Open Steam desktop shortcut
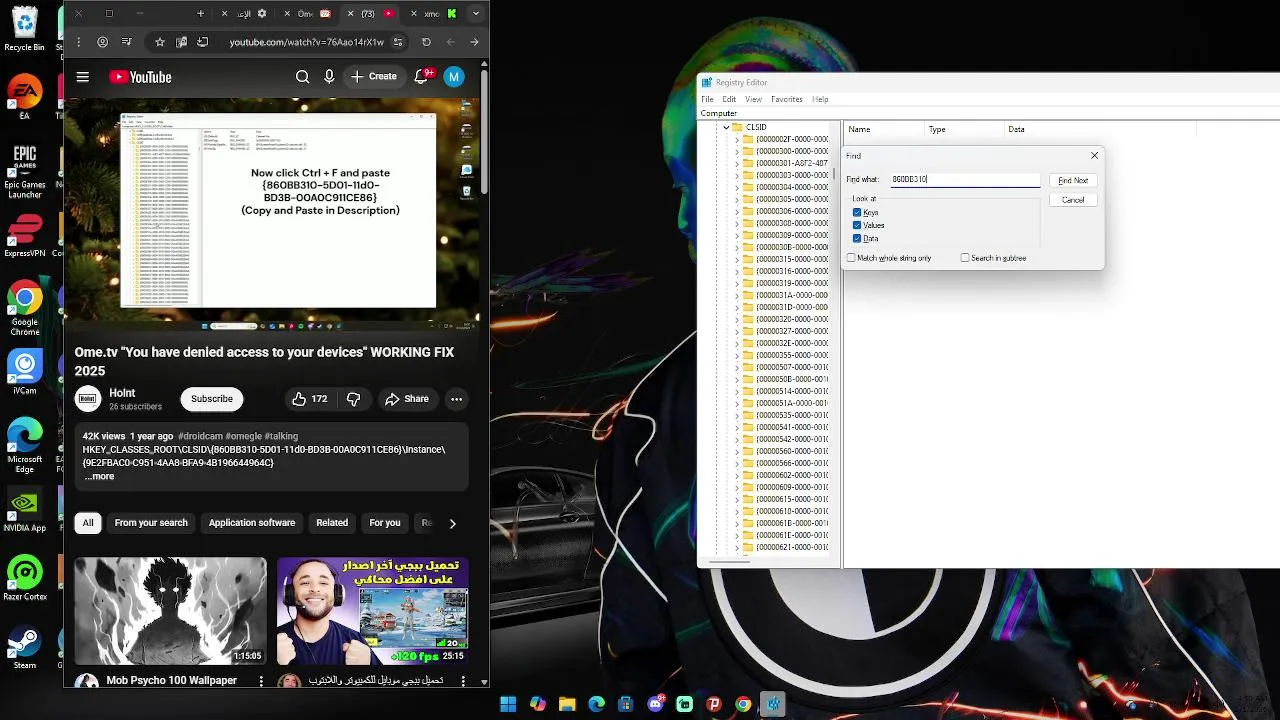Image resolution: width=1280 pixels, height=720 pixels. coord(25,646)
